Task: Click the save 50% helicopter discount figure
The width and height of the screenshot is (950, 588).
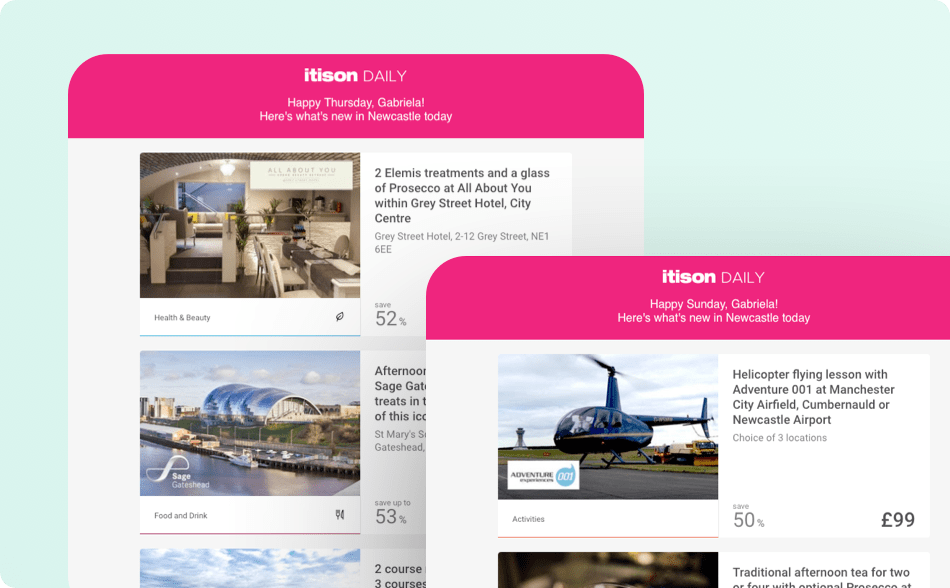Action: click(748, 517)
